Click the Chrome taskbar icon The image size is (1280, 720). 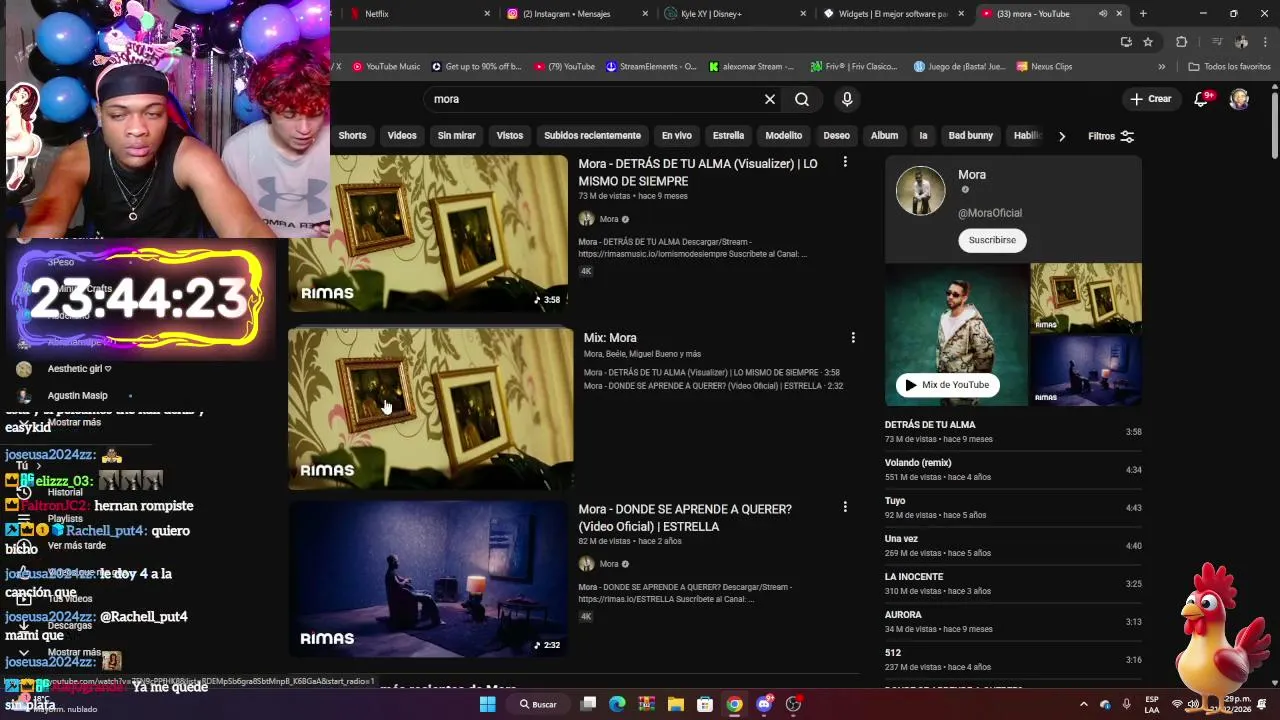click(735, 704)
